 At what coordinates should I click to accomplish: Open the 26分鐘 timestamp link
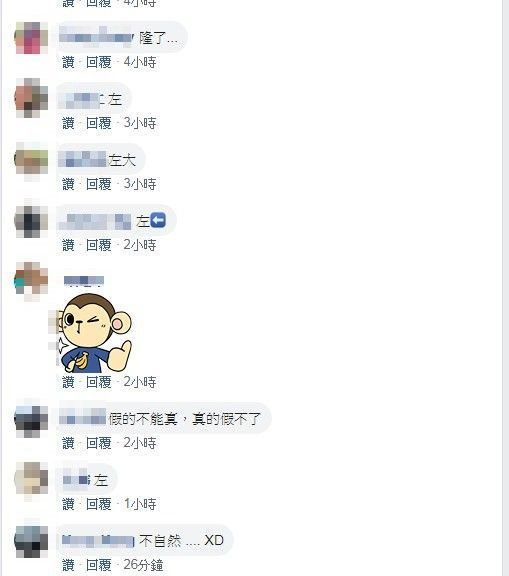(143, 565)
